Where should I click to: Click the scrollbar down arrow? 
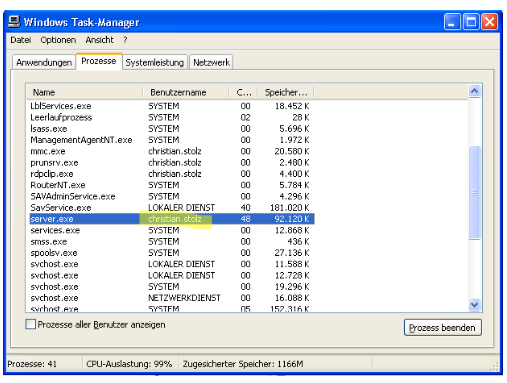(x=474, y=304)
